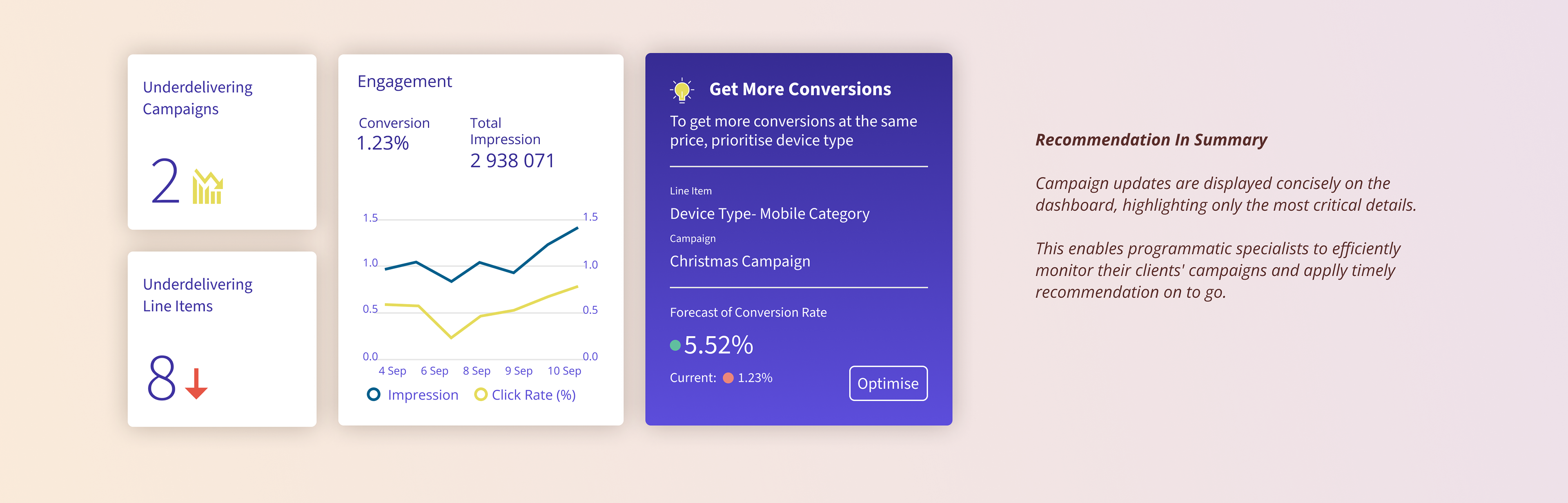This screenshot has width=1568, height=503.
Task: Click the Optimise button
Action: click(x=888, y=383)
